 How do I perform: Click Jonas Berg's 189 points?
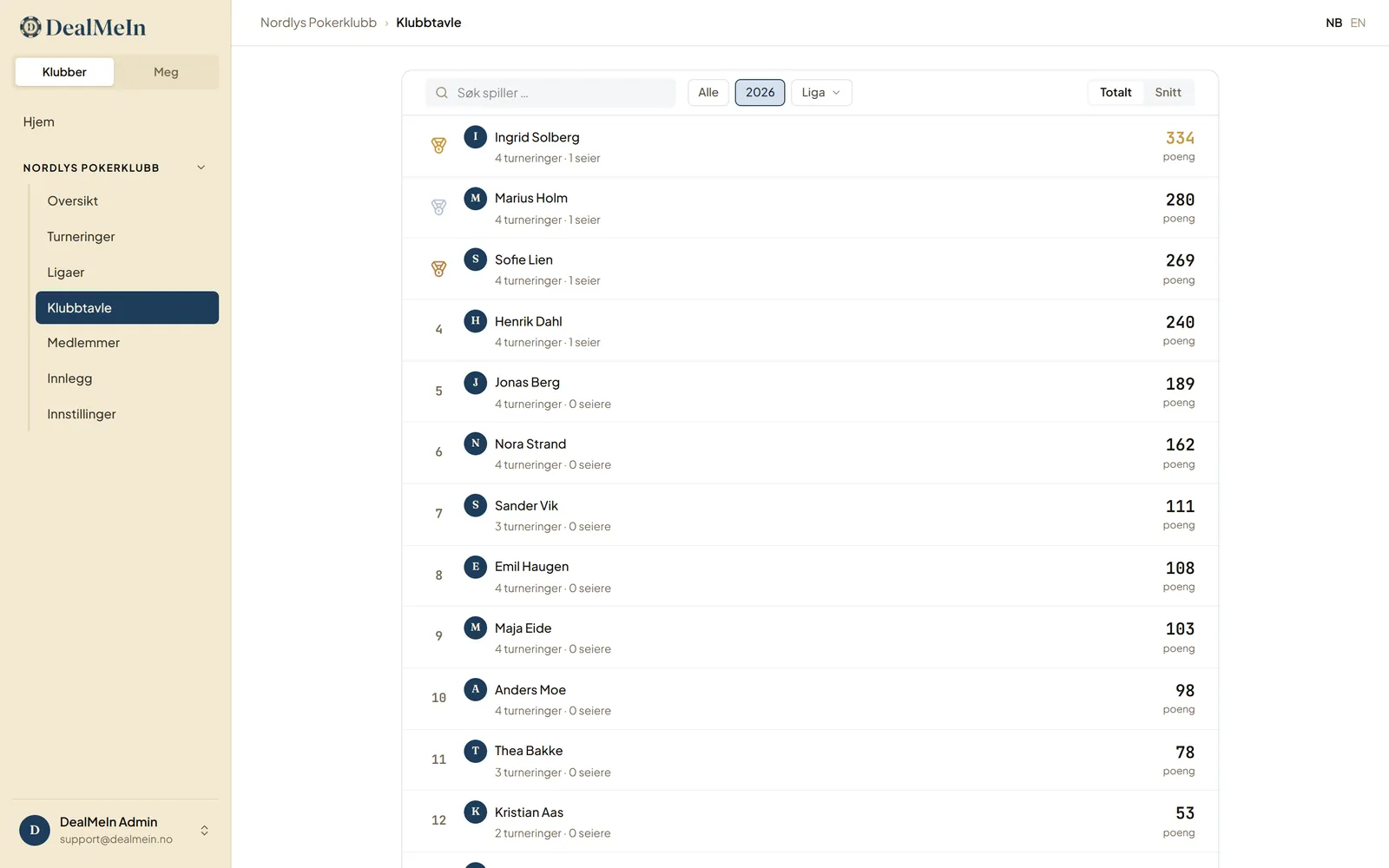[x=1180, y=384]
